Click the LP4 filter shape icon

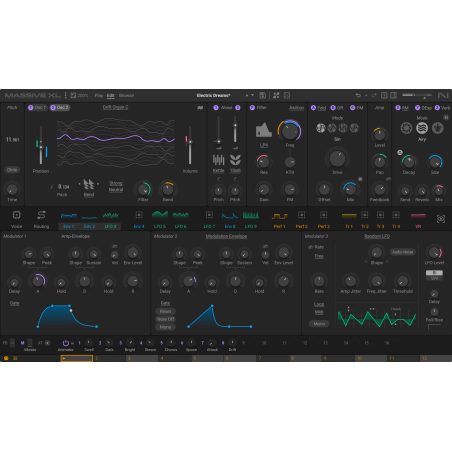coord(264,130)
